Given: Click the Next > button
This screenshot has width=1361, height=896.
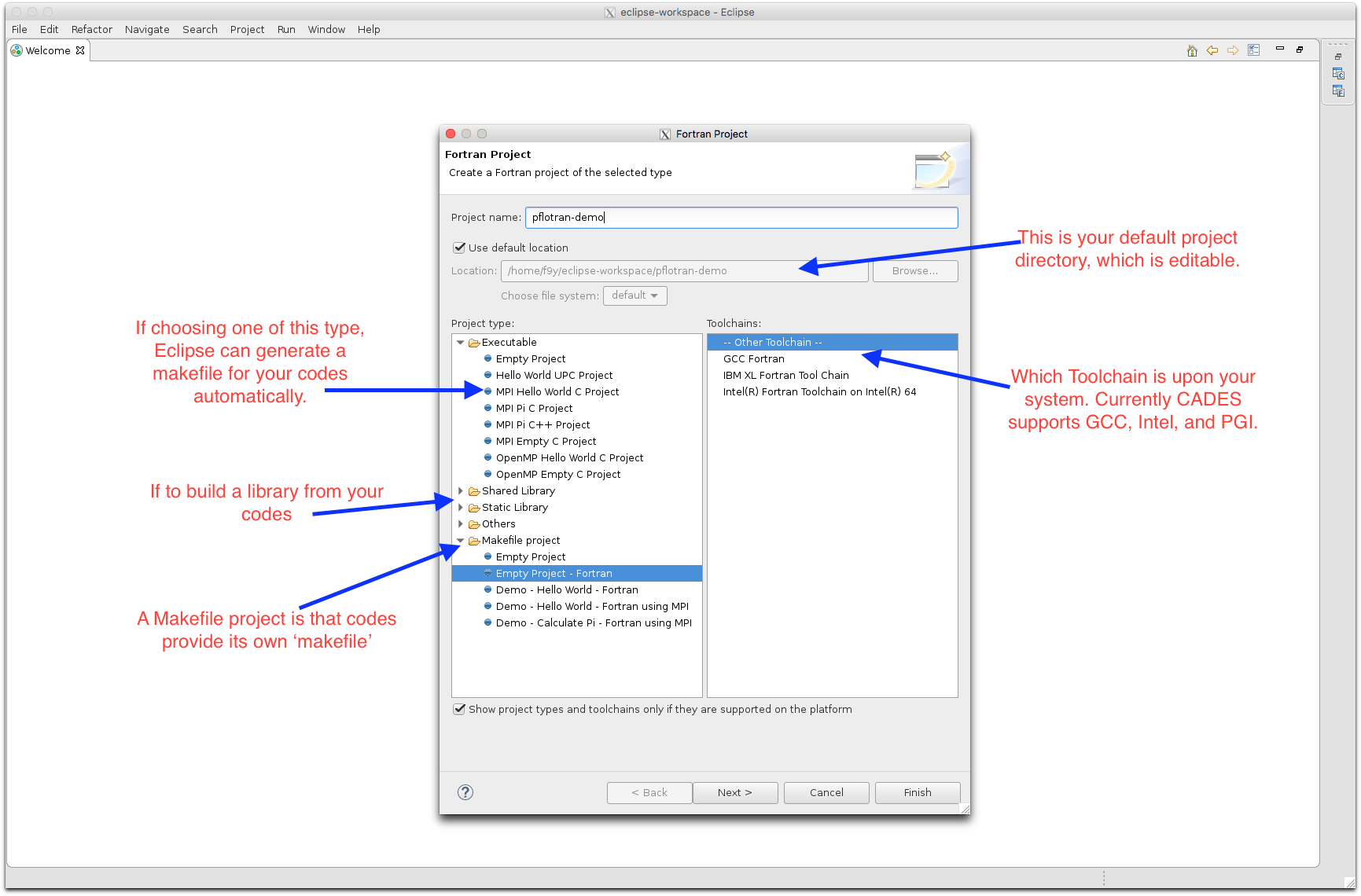Looking at the screenshot, I should (734, 792).
